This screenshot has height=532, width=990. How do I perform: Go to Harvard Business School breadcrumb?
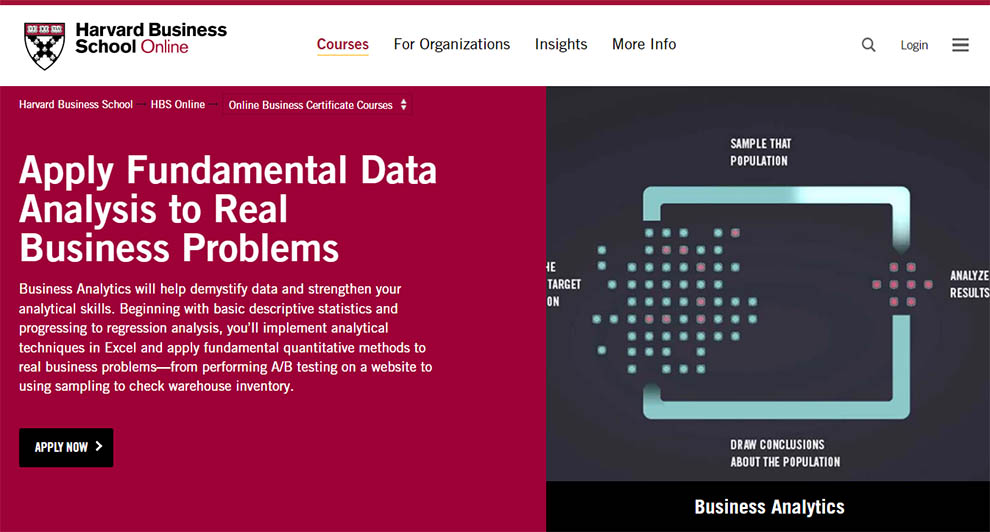click(x=76, y=104)
